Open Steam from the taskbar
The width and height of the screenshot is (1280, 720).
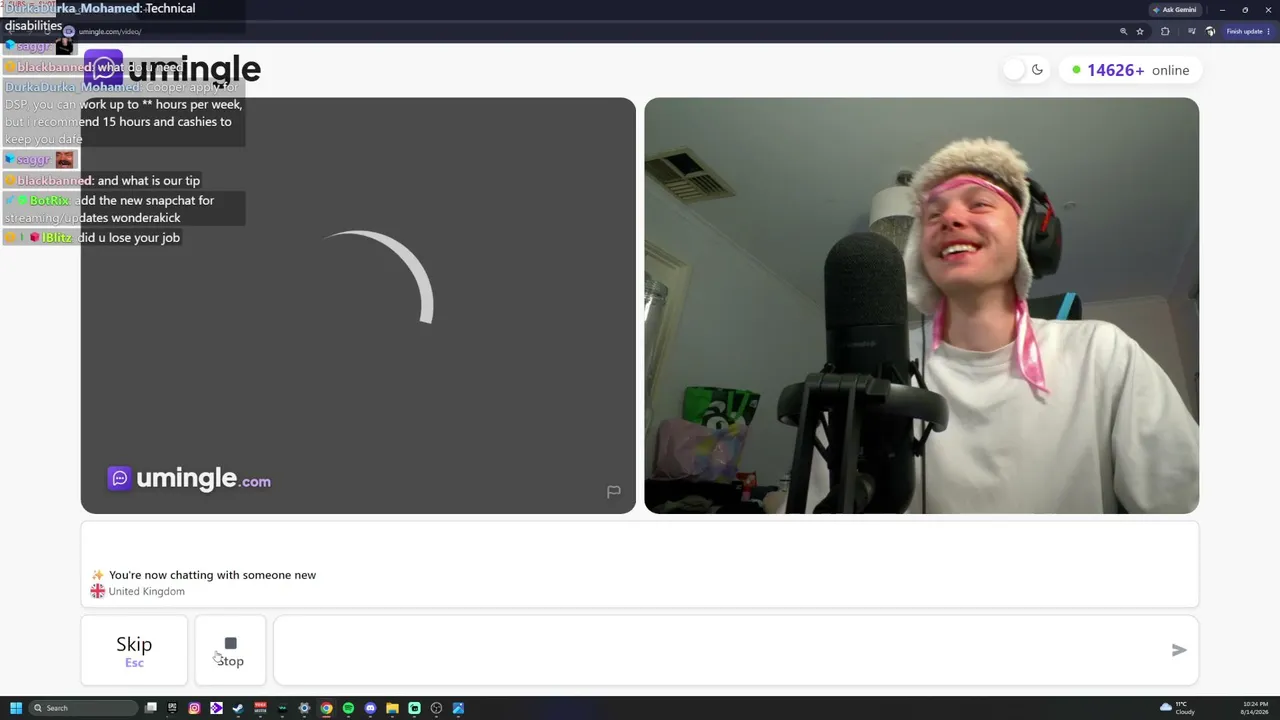click(x=238, y=708)
